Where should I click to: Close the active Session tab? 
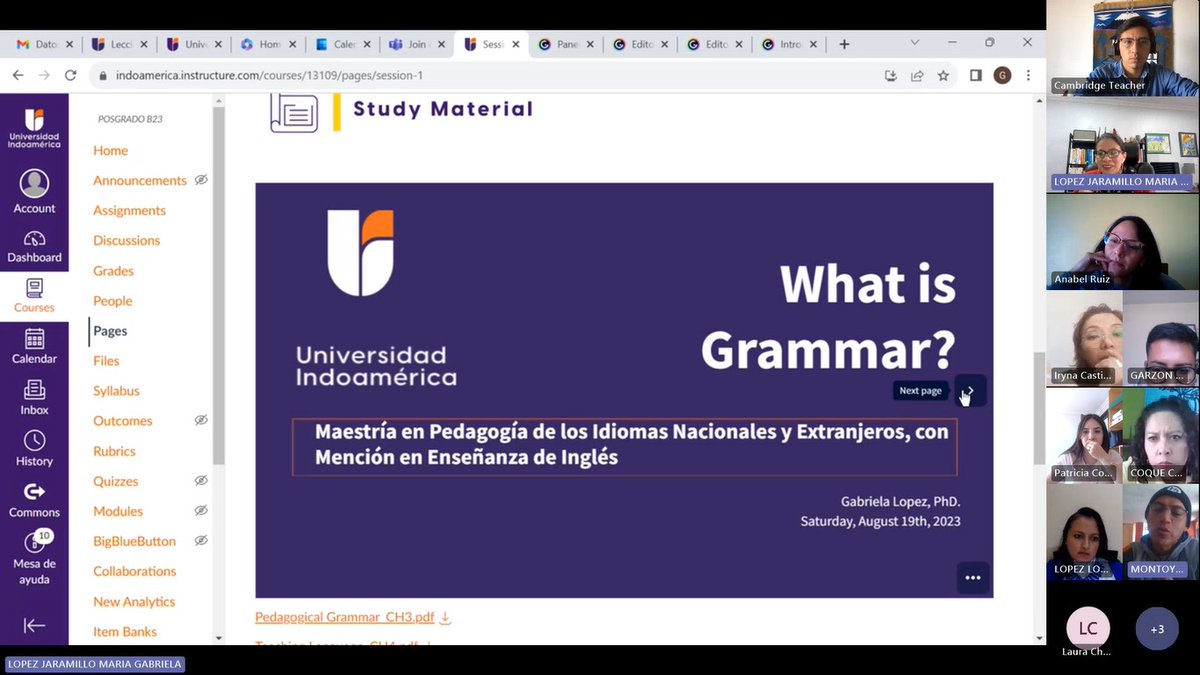pyautogui.click(x=517, y=44)
